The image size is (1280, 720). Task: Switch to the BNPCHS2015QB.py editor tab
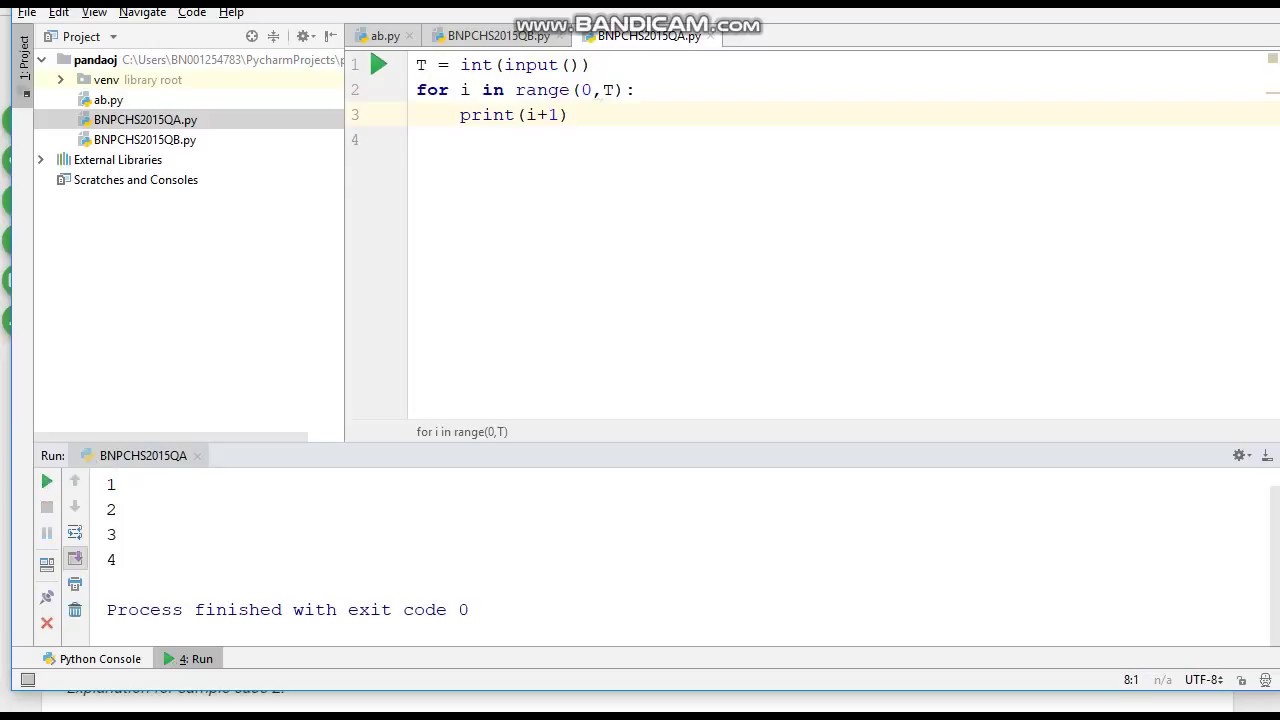point(498,36)
